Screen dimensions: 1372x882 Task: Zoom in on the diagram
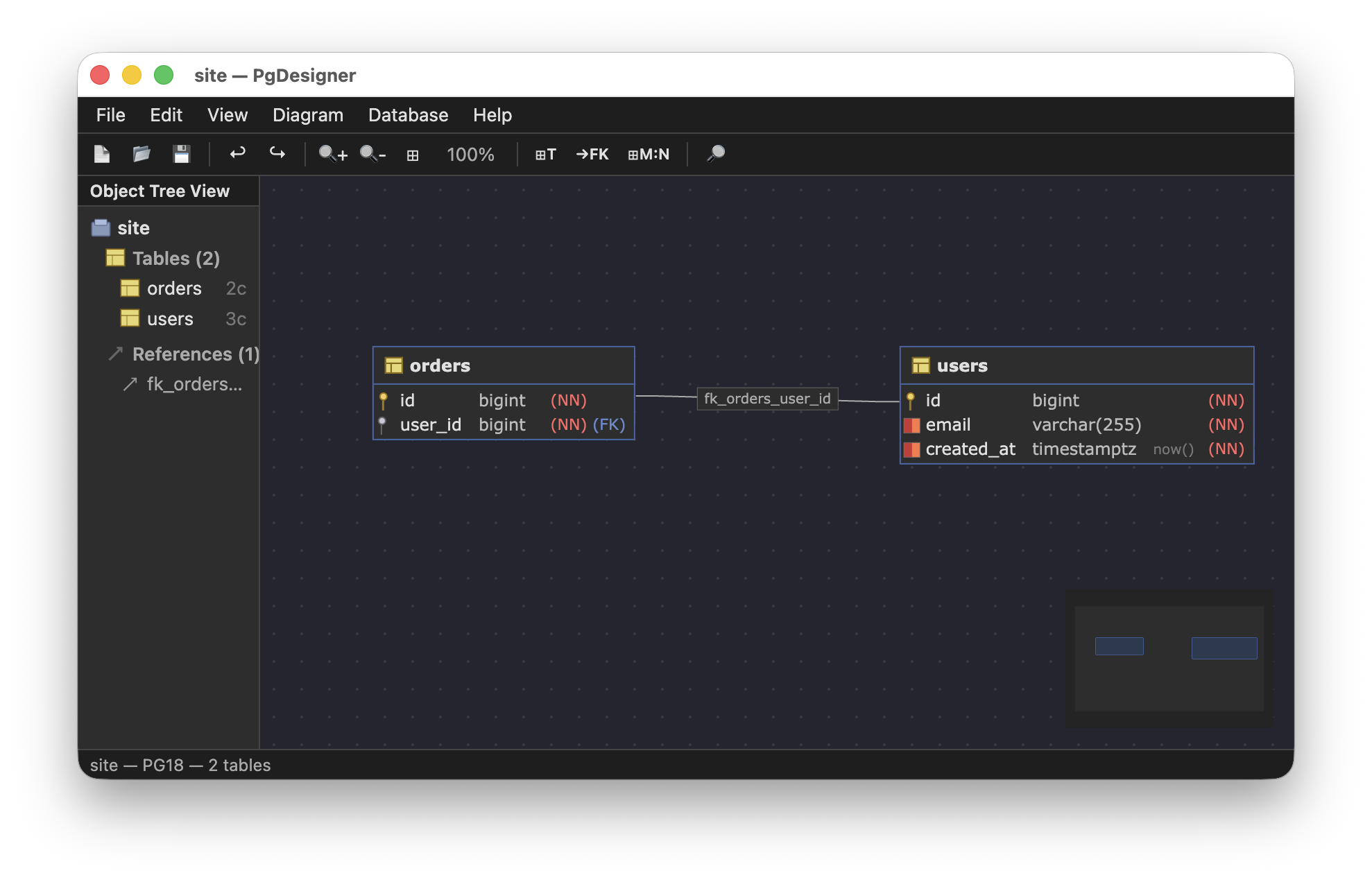coord(332,154)
